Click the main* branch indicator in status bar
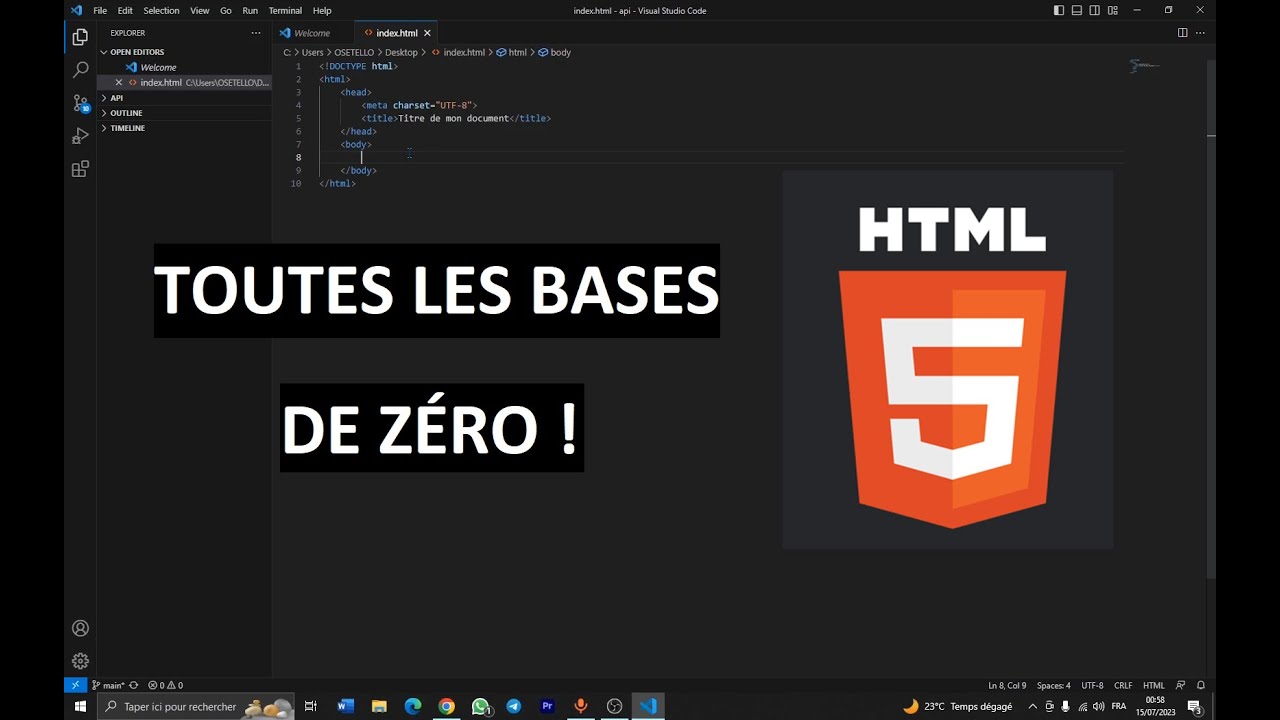The height and width of the screenshot is (720, 1280). (110, 685)
